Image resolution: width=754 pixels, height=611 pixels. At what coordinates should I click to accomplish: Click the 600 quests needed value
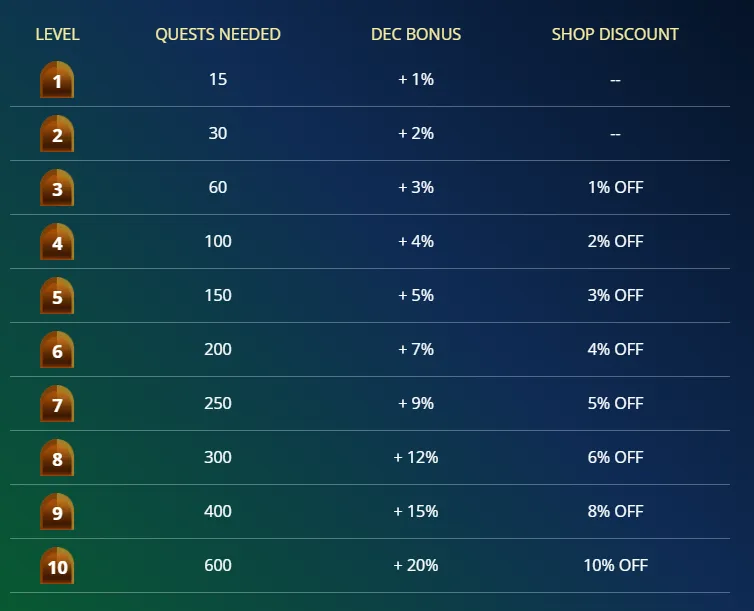(218, 565)
